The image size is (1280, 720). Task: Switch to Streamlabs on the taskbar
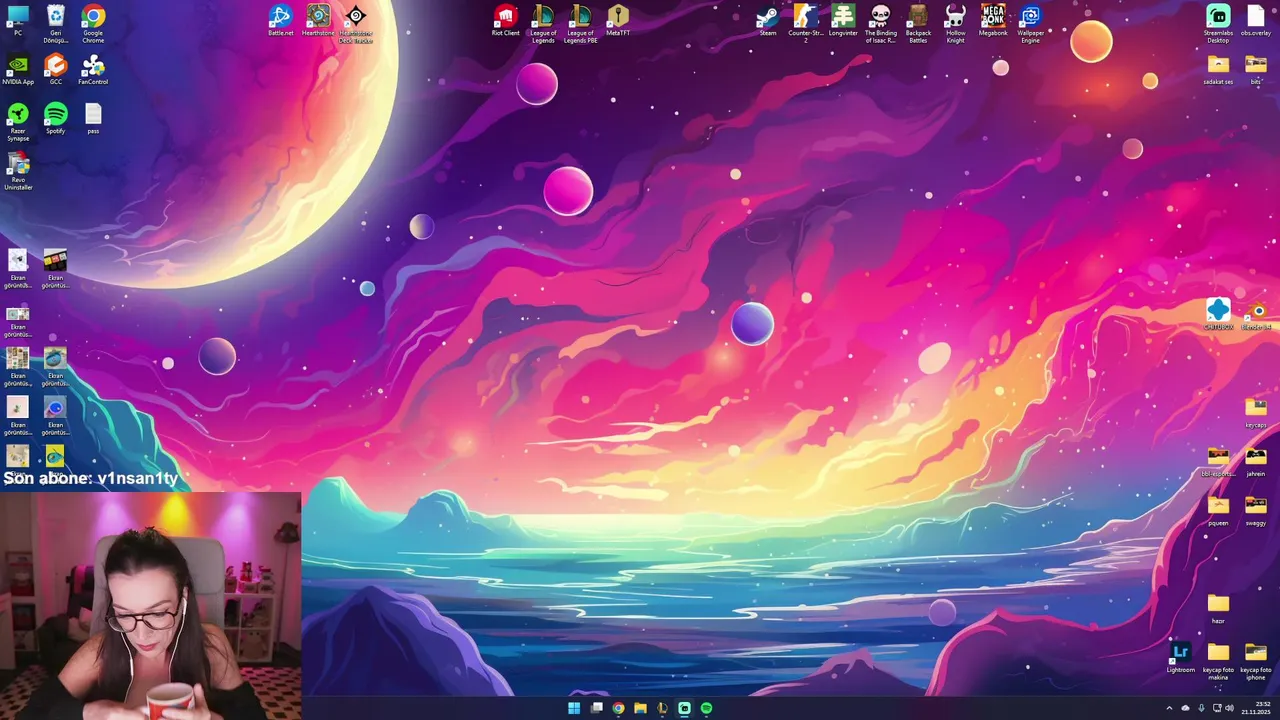coord(684,708)
